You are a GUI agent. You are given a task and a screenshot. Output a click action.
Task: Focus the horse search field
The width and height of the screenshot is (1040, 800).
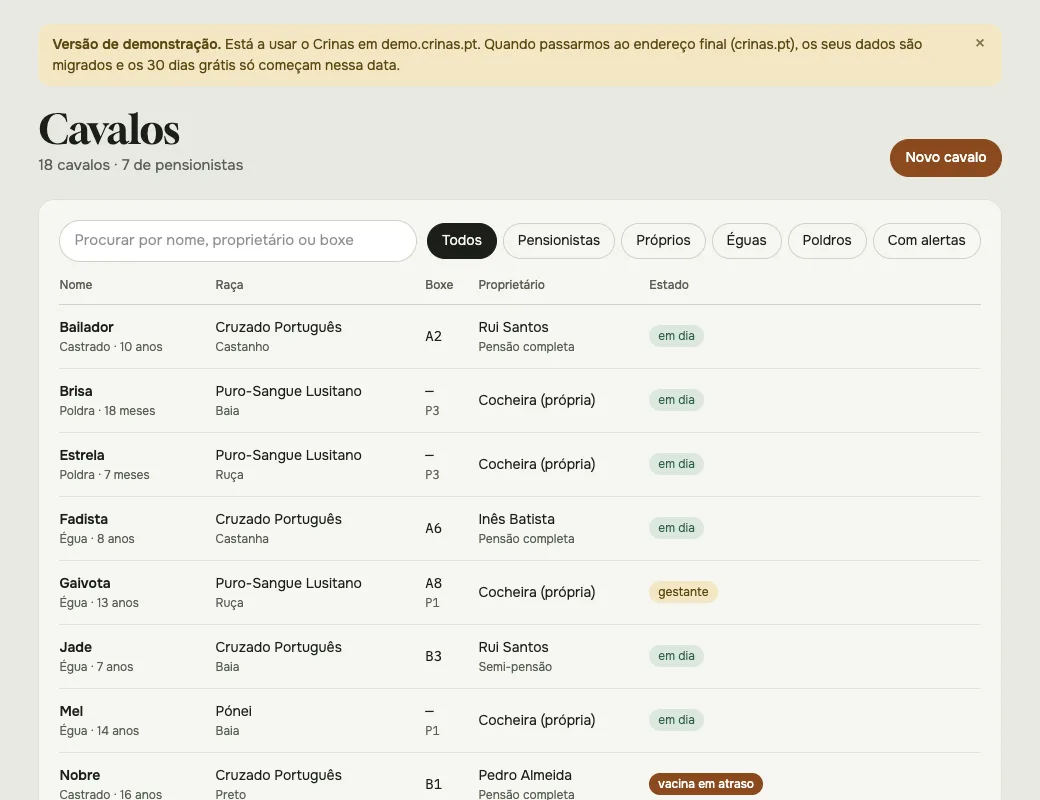coord(237,241)
